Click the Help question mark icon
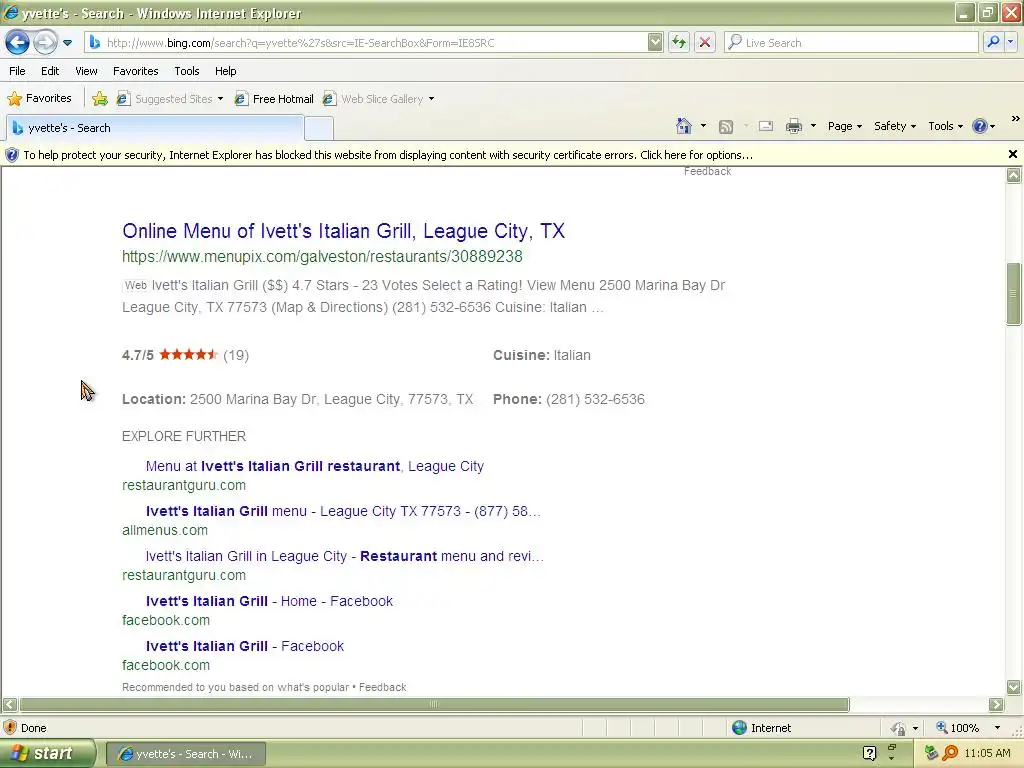Image resolution: width=1024 pixels, height=768 pixels. coord(980,126)
